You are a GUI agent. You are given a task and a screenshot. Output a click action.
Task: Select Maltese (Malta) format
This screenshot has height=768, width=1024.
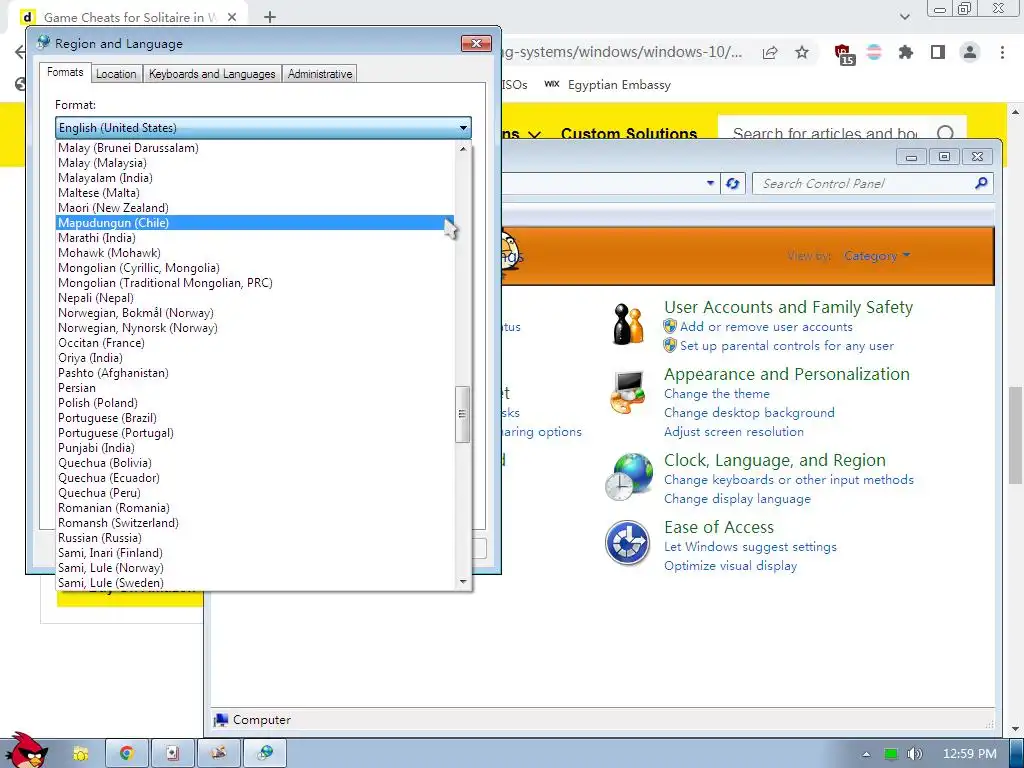255,193
